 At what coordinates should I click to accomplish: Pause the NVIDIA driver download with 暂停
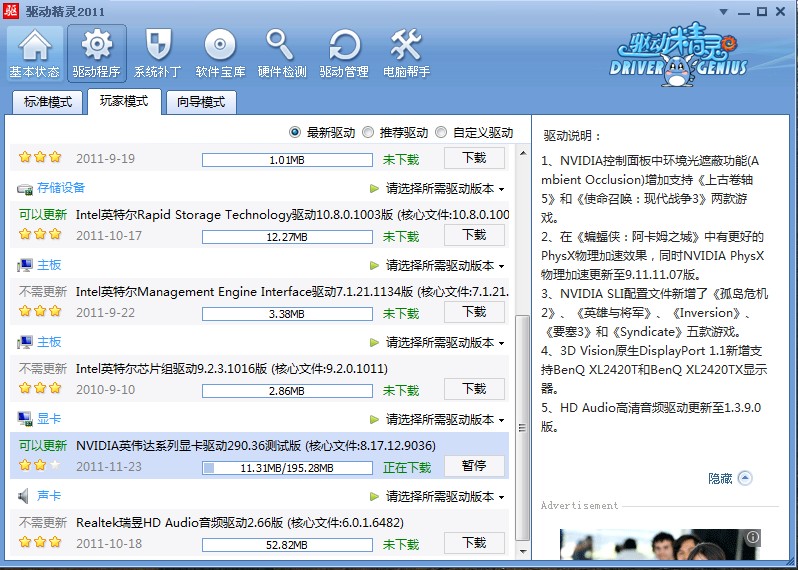(x=474, y=466)
